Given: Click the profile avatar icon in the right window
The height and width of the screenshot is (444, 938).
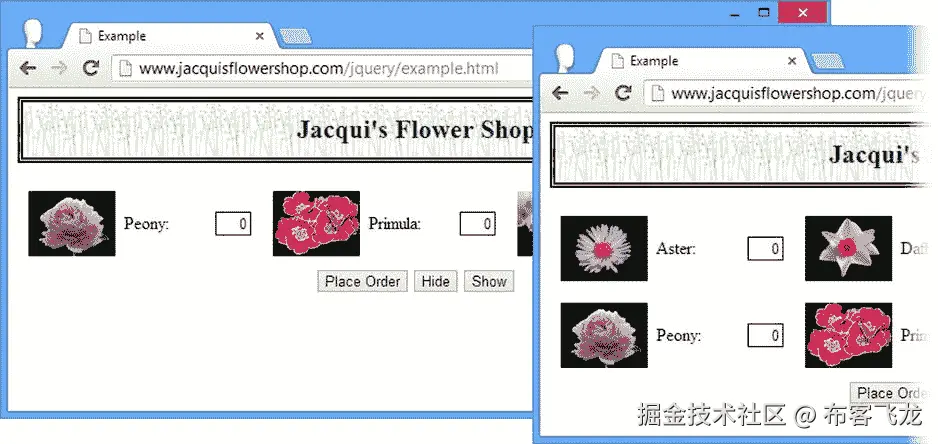Looking at the screenshot, I should tap(564, 59).
